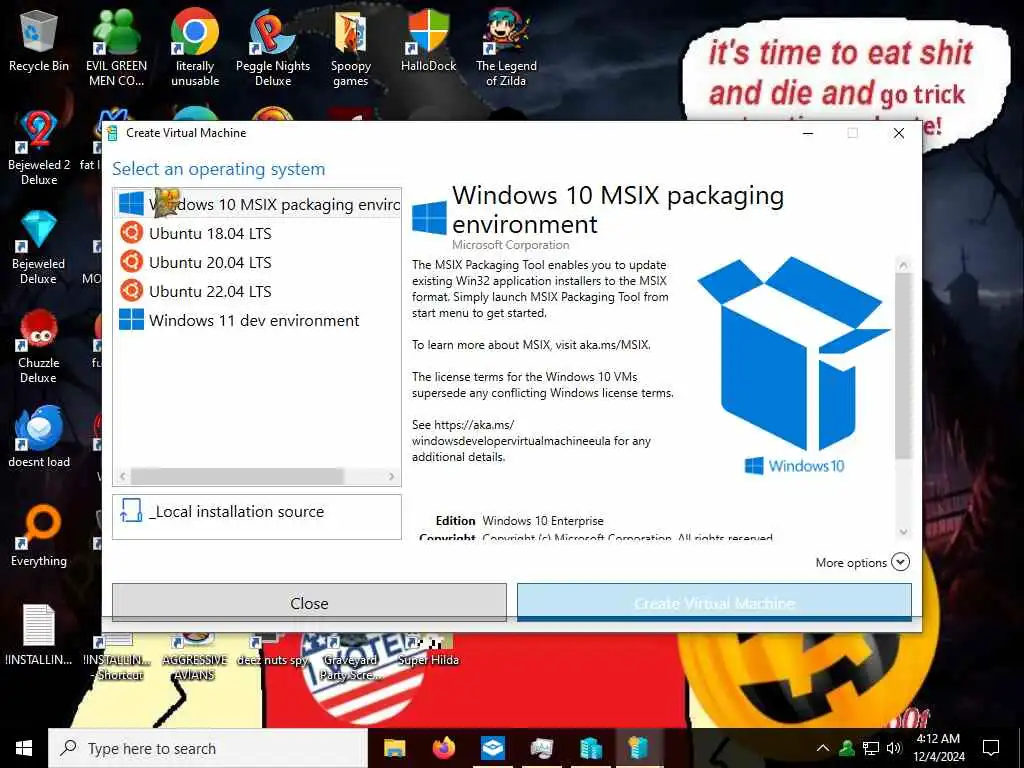Select EVIL GREEN MEN desktop shortcut
The height and width of the screenshot is (768, 1024).
click(x=116, y=48)
